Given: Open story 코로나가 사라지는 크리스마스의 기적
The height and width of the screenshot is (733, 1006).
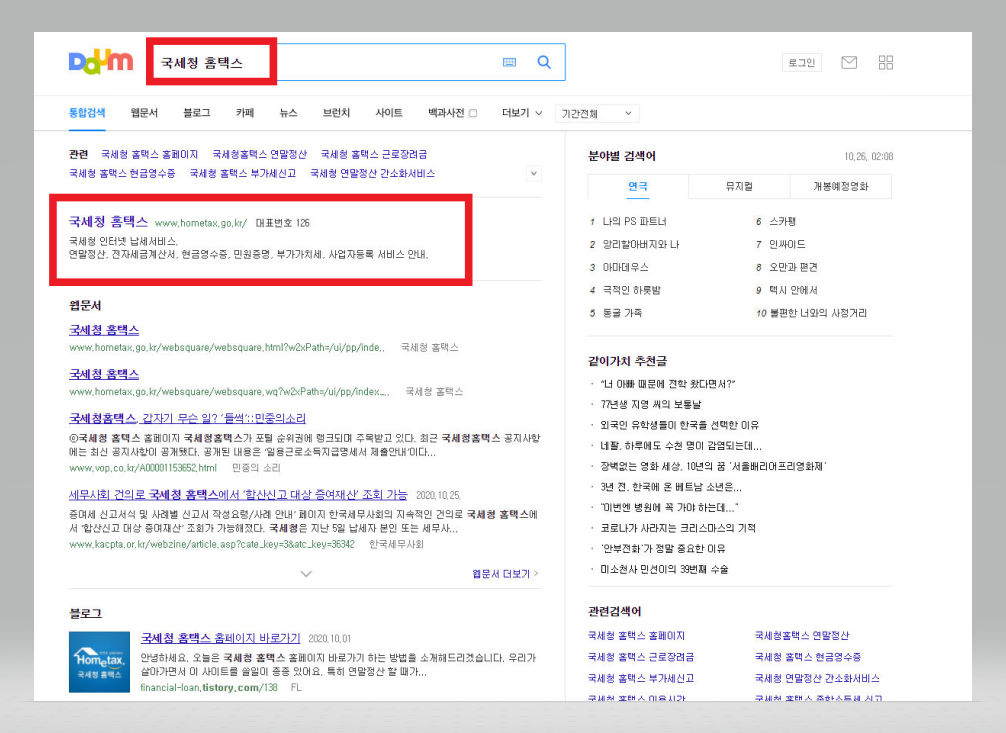Looking at the screenshot, I should click(x=678, y=528).
